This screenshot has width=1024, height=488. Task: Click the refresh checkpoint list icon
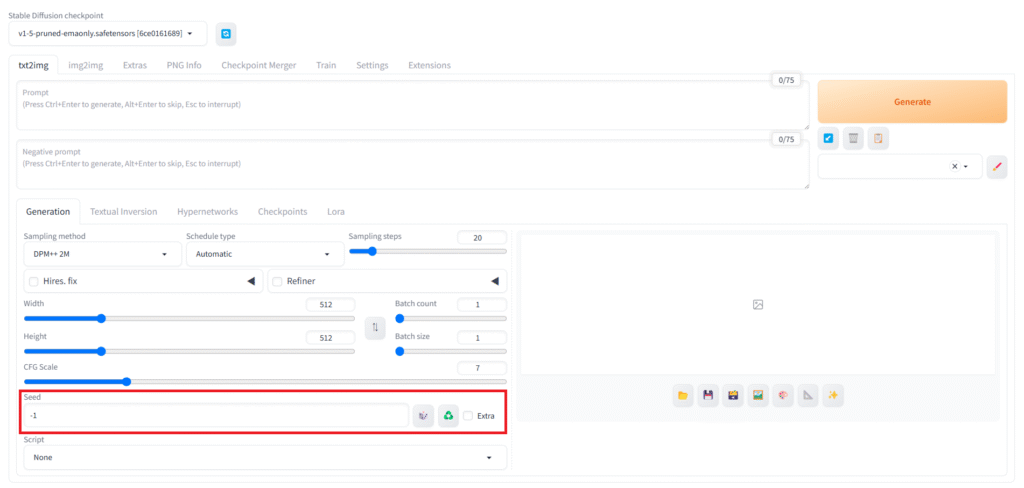pyautogui.click(x=226, y=34)
